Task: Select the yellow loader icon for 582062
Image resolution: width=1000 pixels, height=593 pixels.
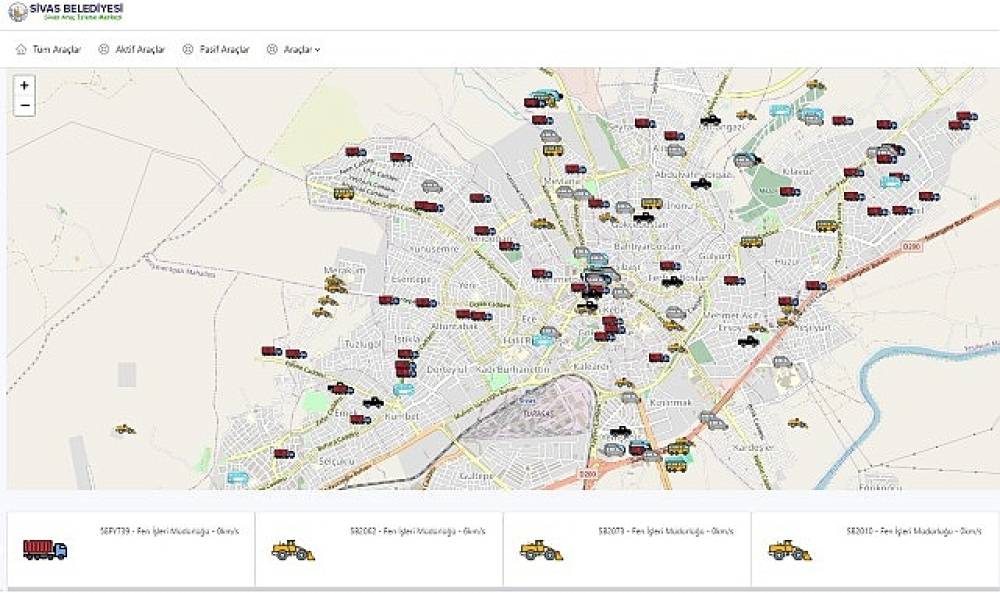Action: pyautogui.click(x=293, y=550)
